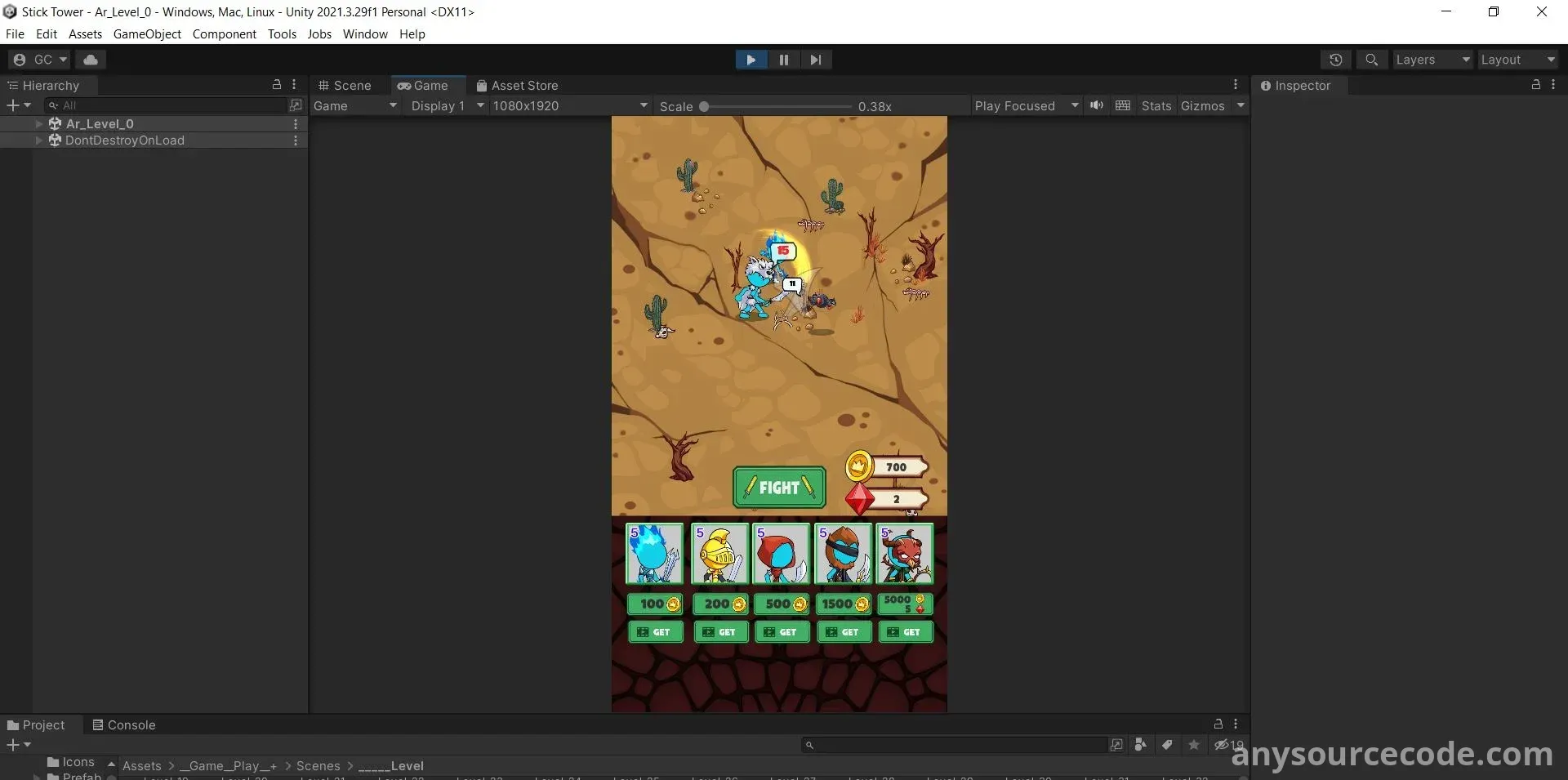Open the GameObject menu
The height and width of the screenshot is (780, 1568).
(x=147, y=34)
